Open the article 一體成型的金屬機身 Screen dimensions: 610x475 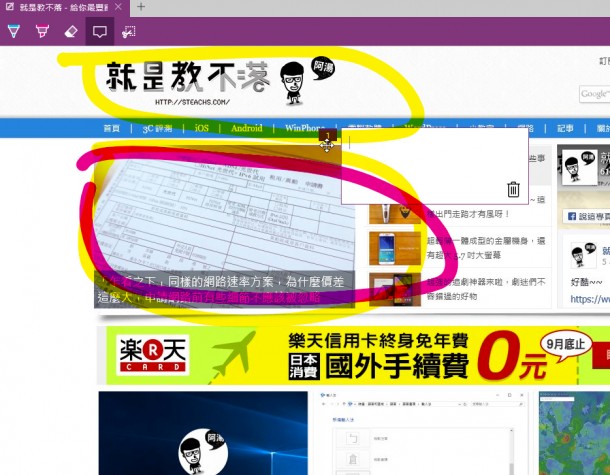click(486, 248)
